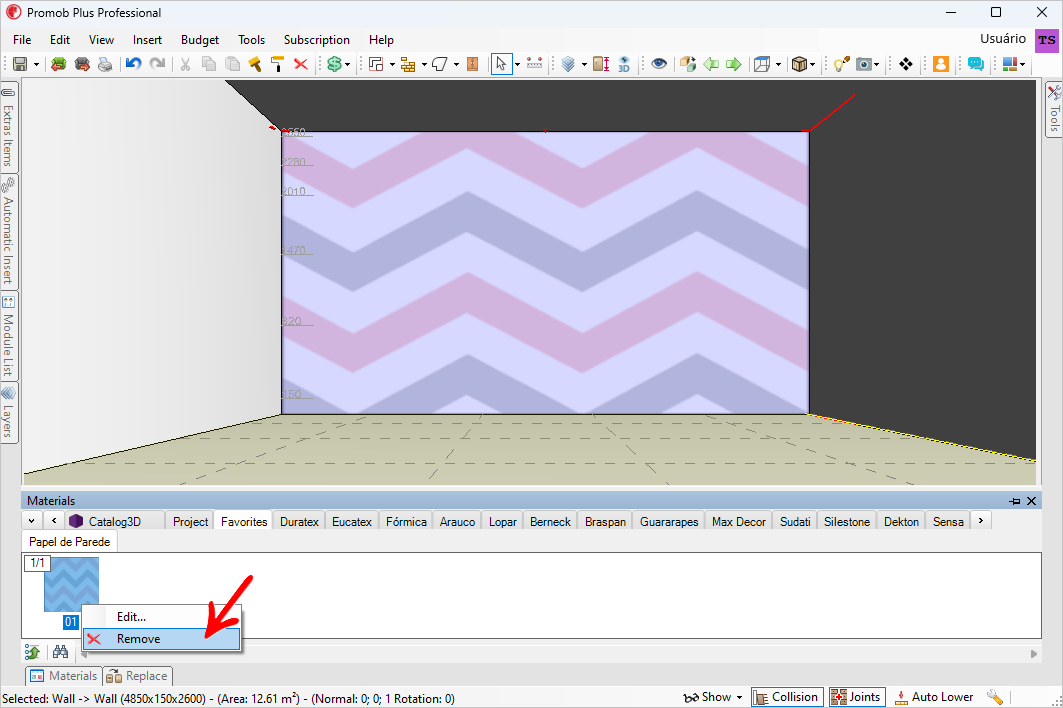Click the camera snapshot icon
The width and height of the screenshot is (1063, 708).
click(864, 64)
